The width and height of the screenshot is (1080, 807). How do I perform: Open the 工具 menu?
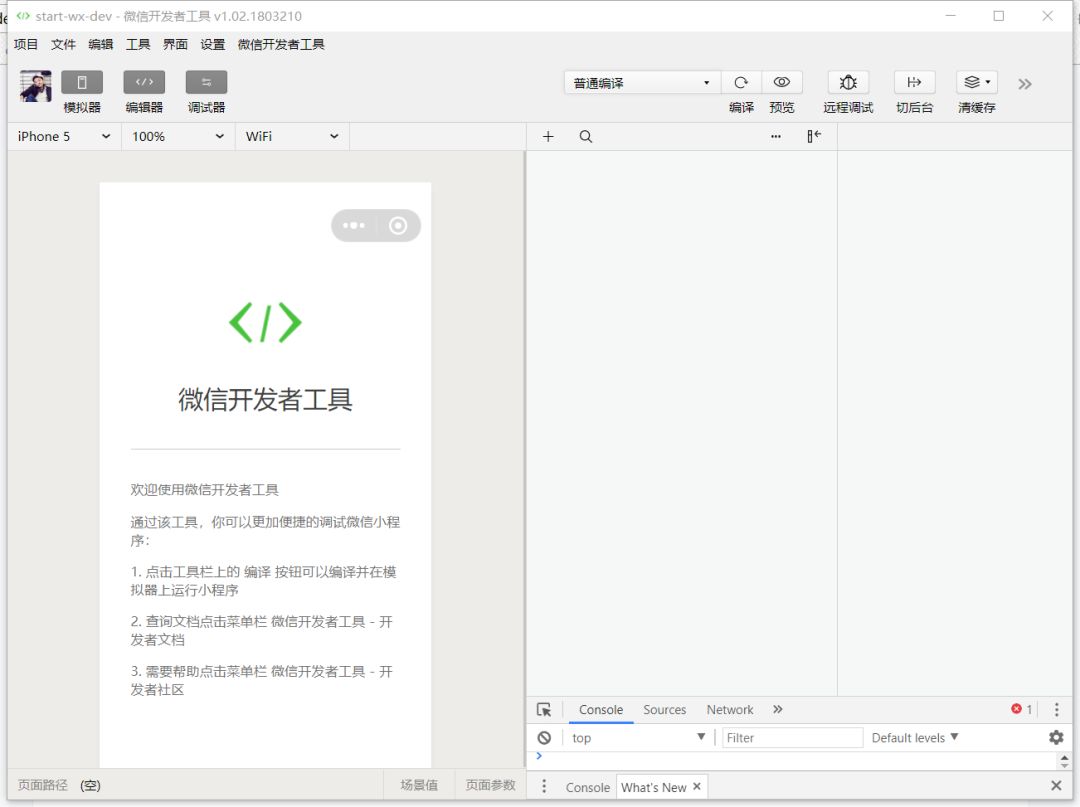[138, 45]
